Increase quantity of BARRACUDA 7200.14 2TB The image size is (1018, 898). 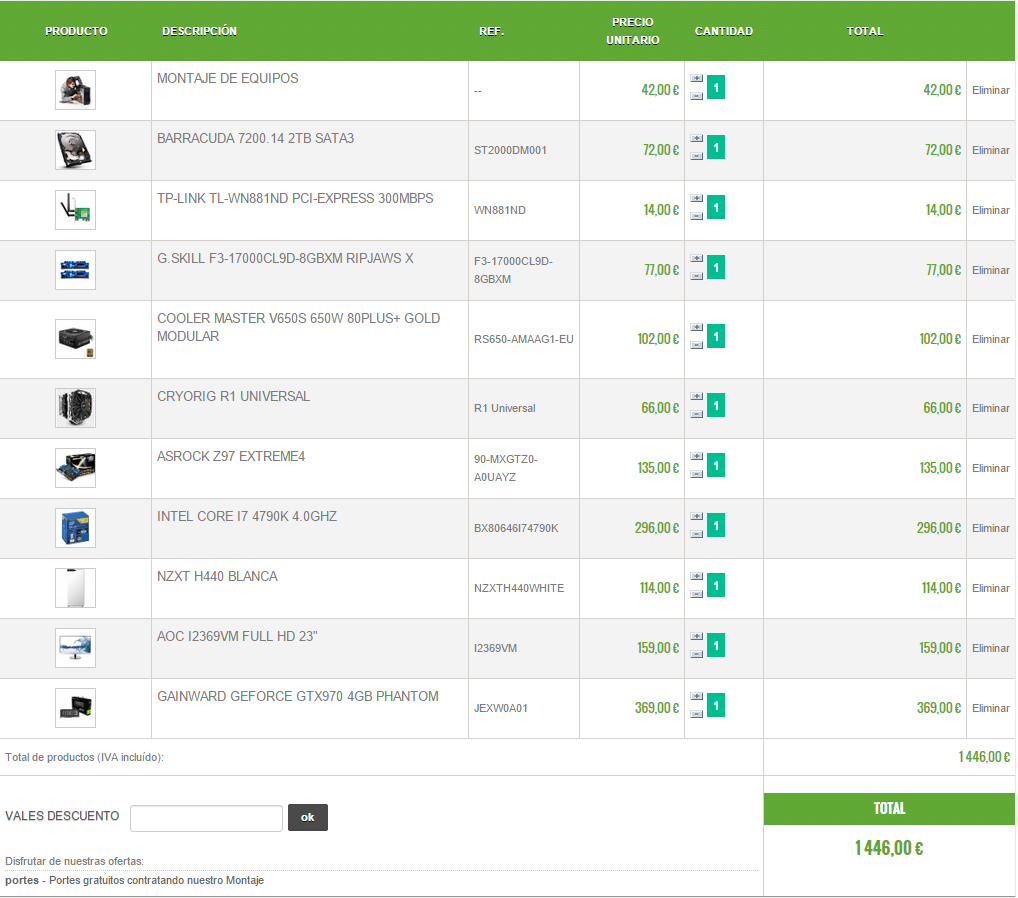tap(696, 138)
